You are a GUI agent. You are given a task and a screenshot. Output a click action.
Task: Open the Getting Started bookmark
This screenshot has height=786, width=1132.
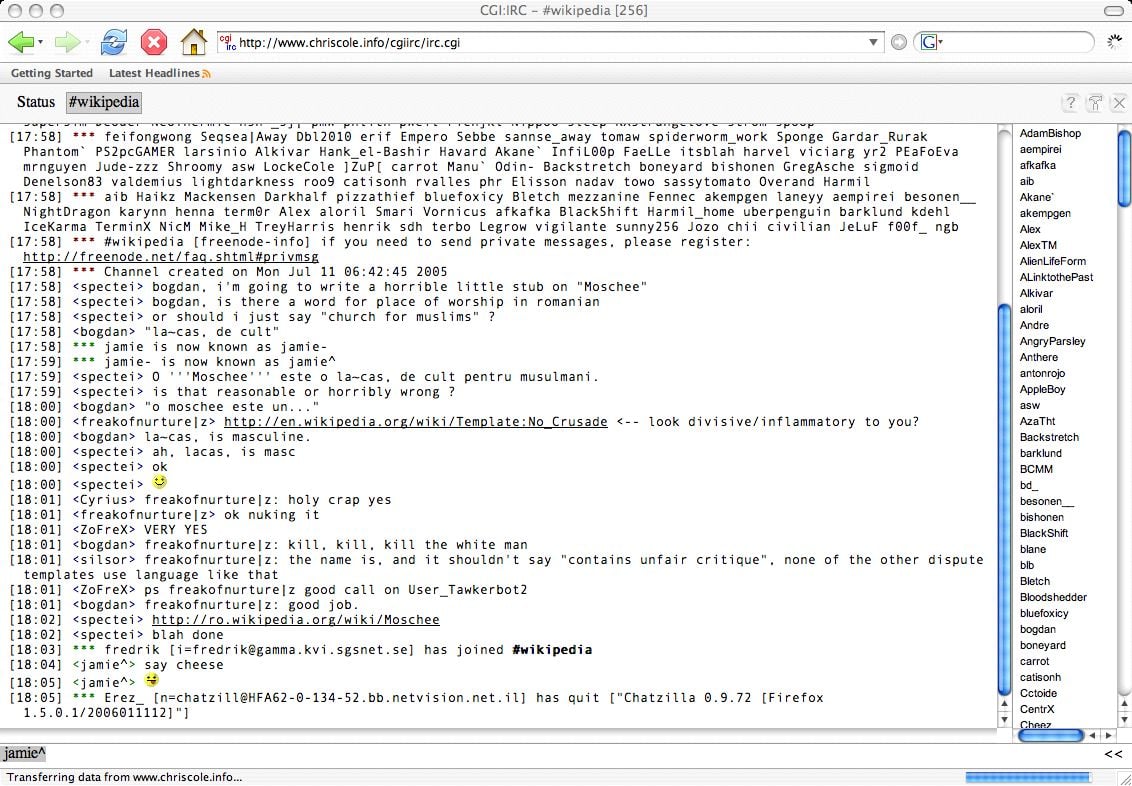point(51,73)
